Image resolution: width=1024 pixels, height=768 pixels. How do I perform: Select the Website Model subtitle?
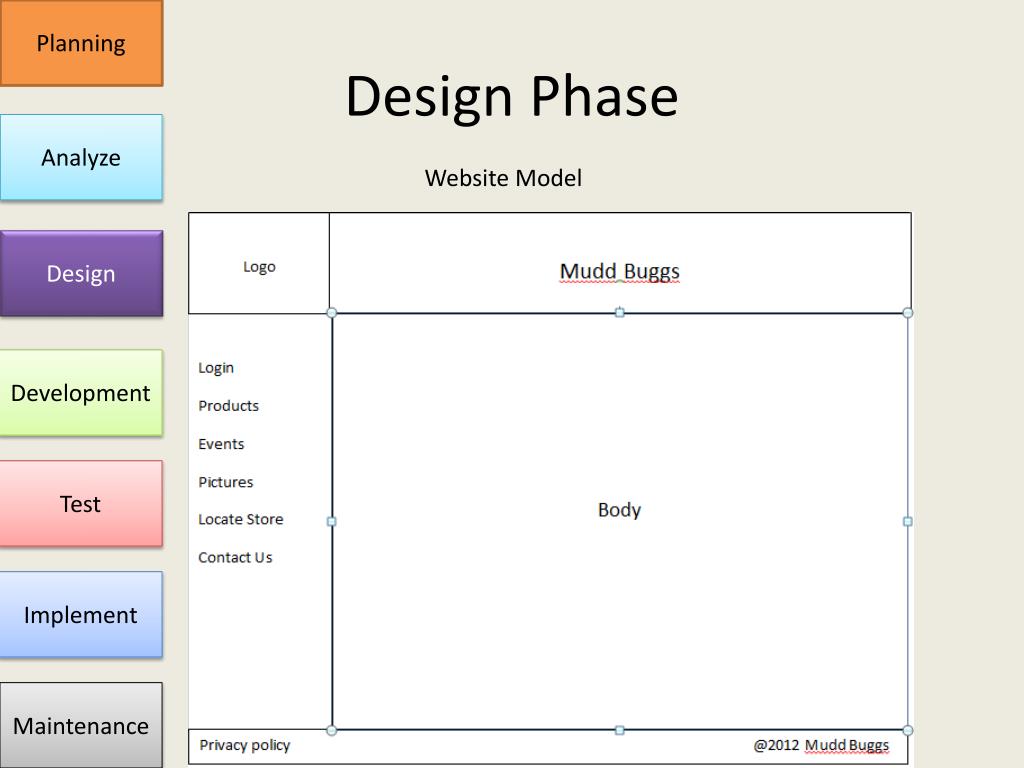(503, 178)
